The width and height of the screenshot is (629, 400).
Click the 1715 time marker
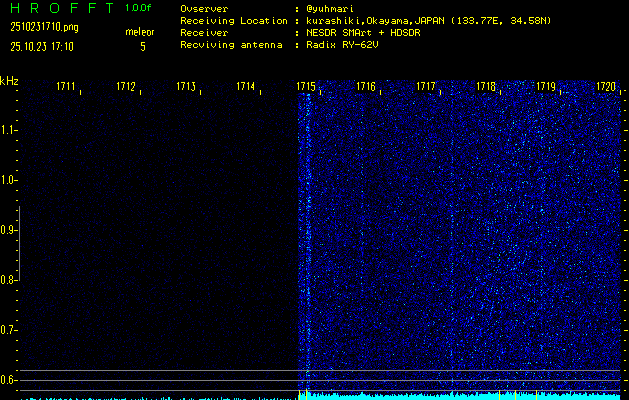click(306, 87)
